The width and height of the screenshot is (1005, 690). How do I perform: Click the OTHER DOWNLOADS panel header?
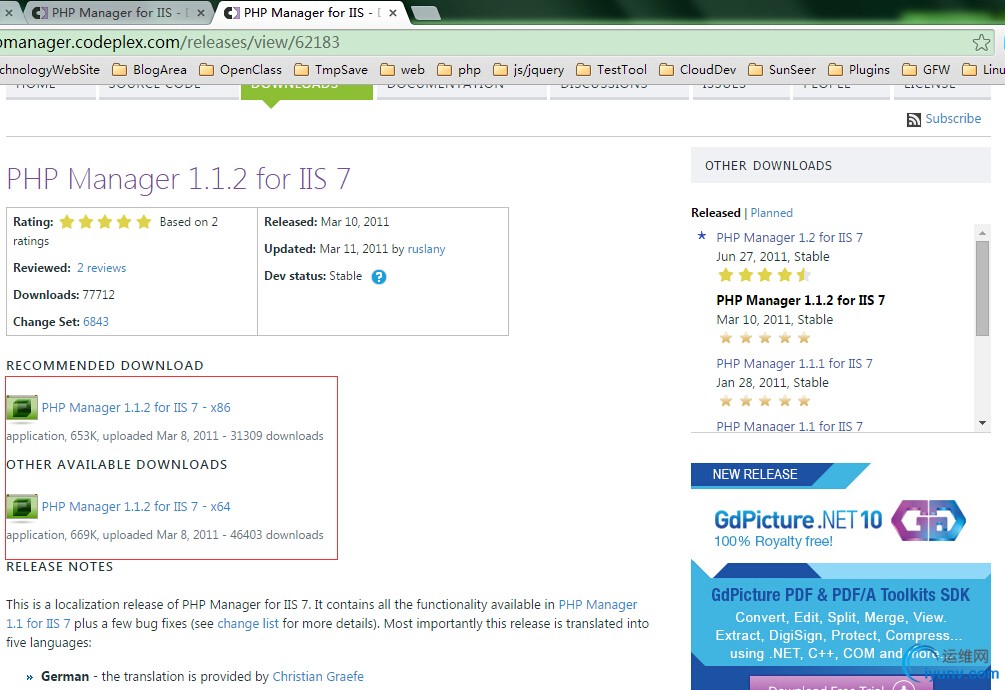840,165
